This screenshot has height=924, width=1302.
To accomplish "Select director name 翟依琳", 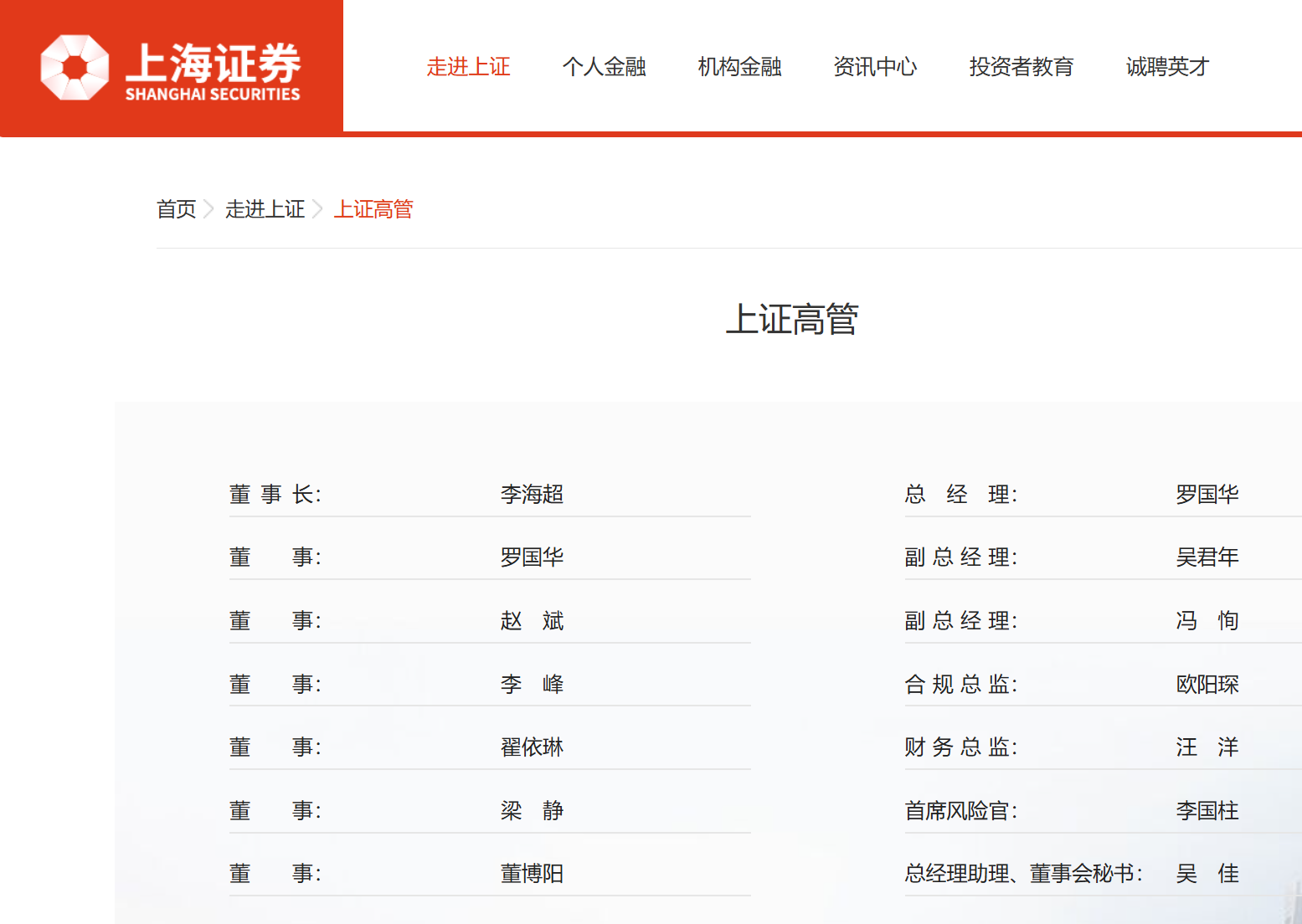I will [532, 747].
